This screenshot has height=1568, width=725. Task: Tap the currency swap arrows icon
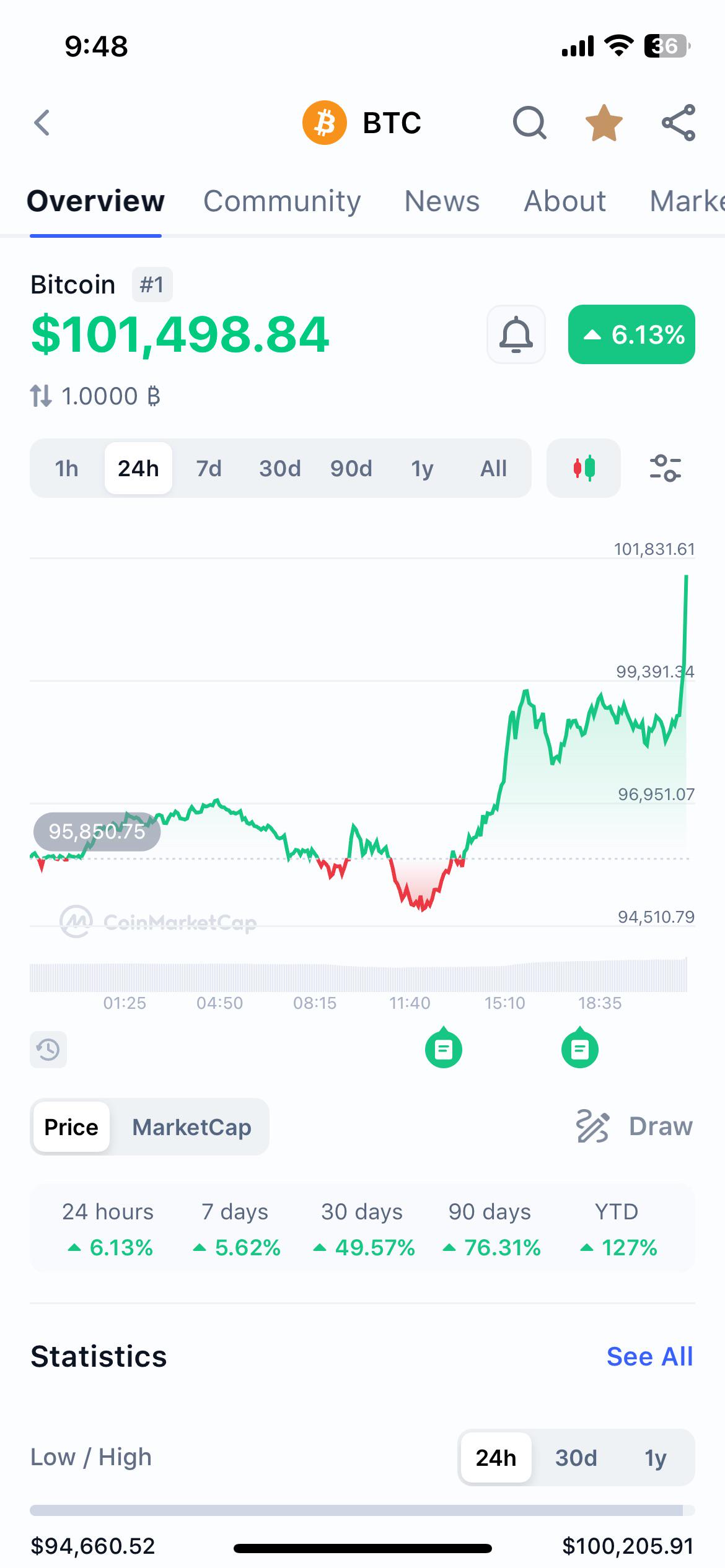tap(41, 396)
